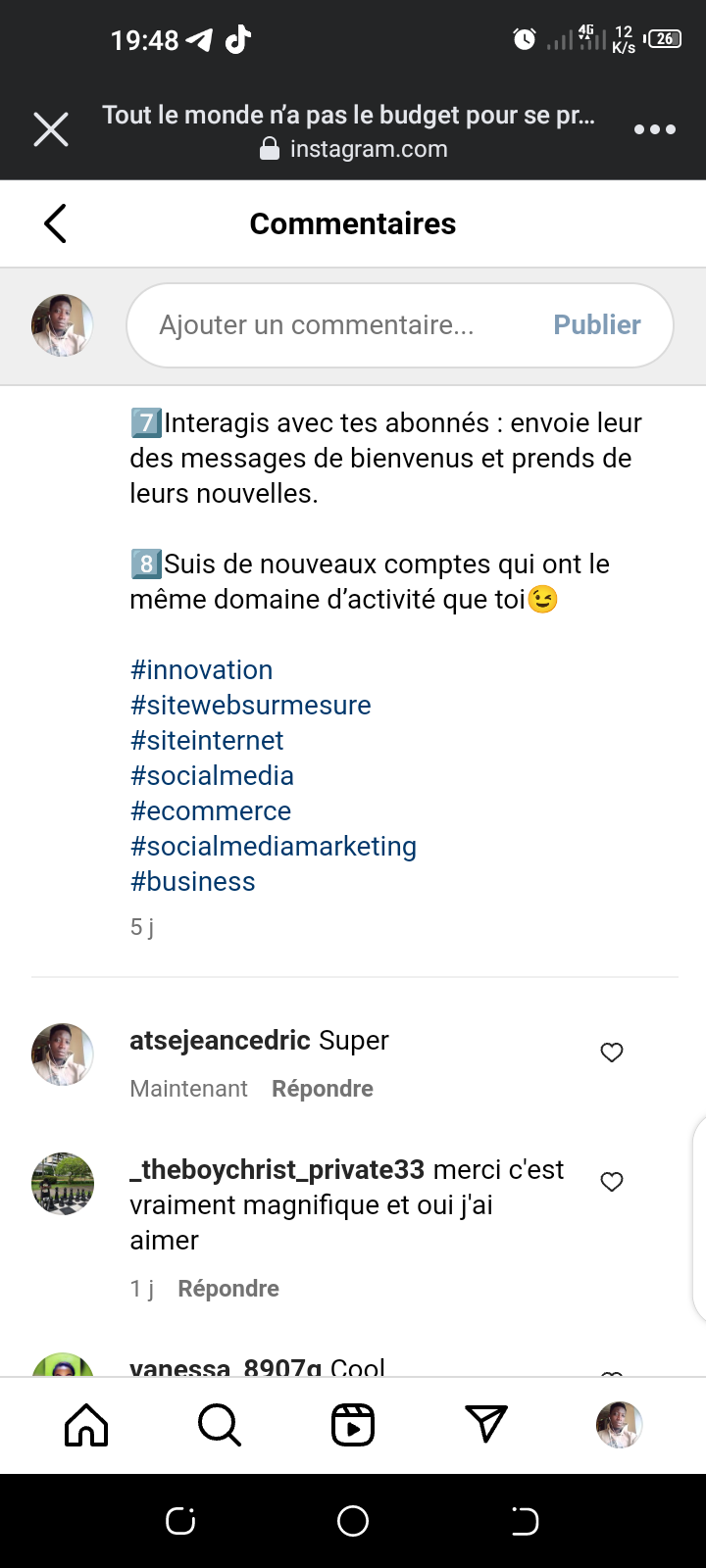The image size is (706, 1568).
Task: Close the in-app browser with X
Action: pyautogui.click(x=51, y=129)
